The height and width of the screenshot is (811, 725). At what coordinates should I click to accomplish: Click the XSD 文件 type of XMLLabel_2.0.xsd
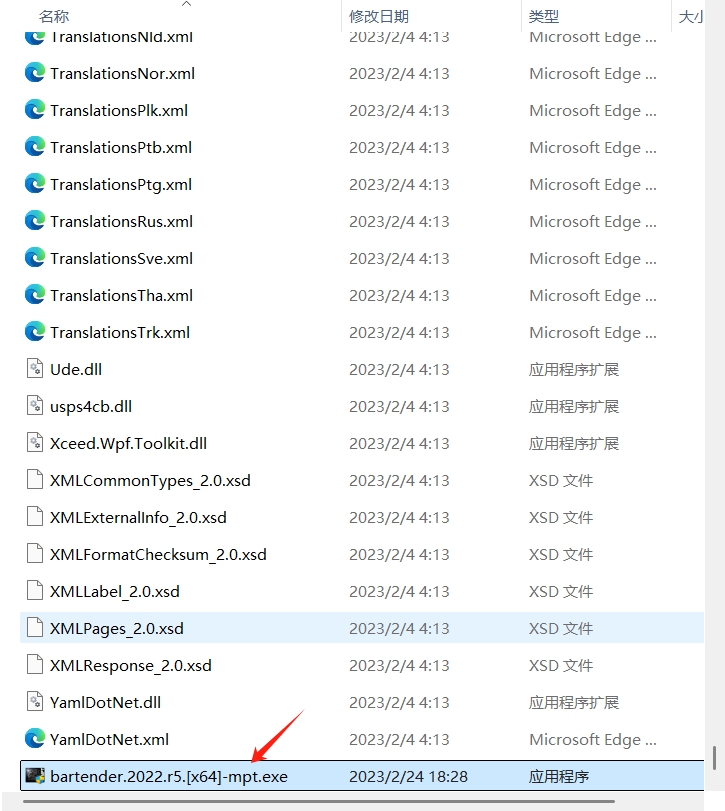[x=561, y=591]
